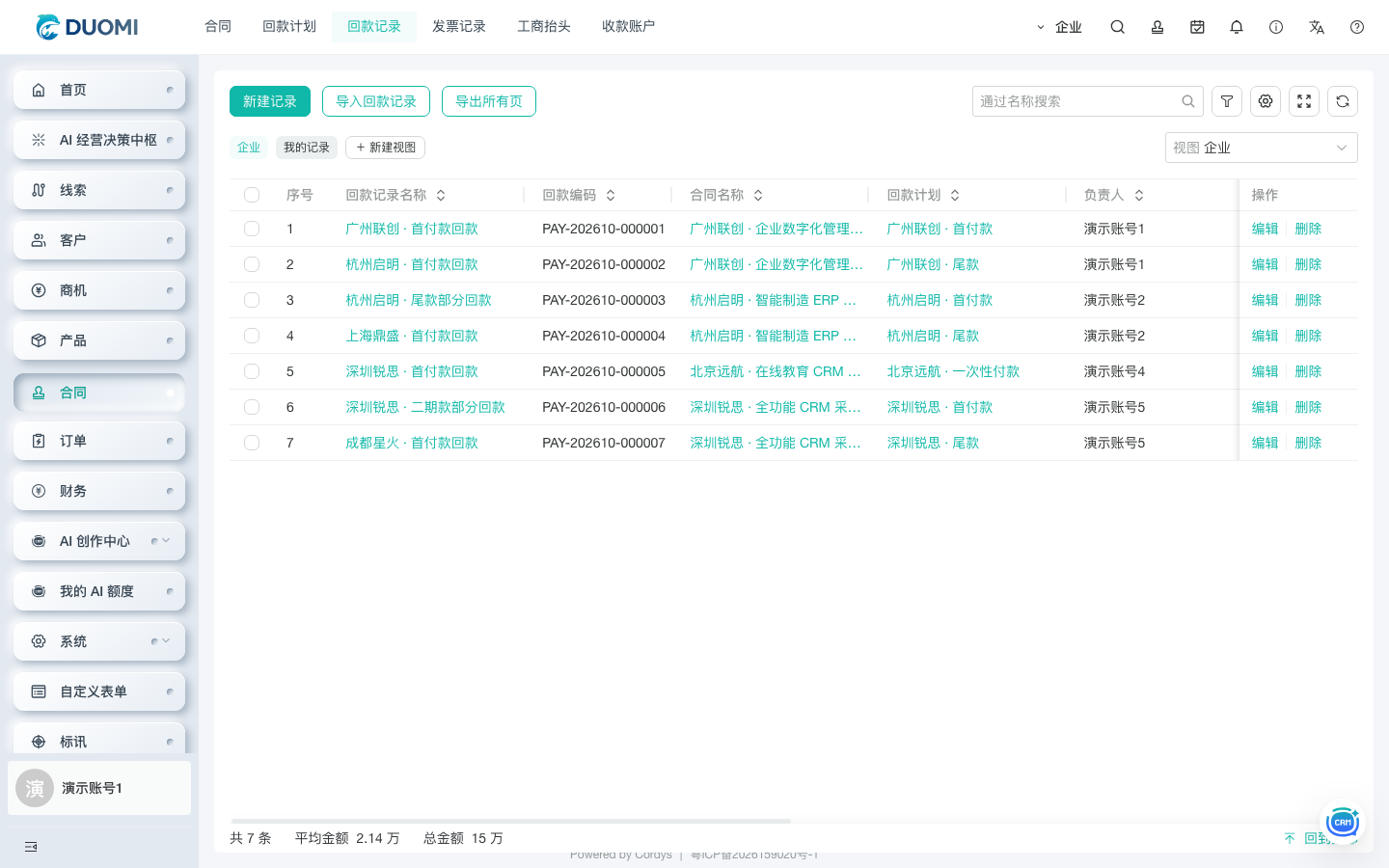Edit the record PAY-202610-000005
The height and width of the screenshot is (868, 1389).
click(x=1265, y=371)
